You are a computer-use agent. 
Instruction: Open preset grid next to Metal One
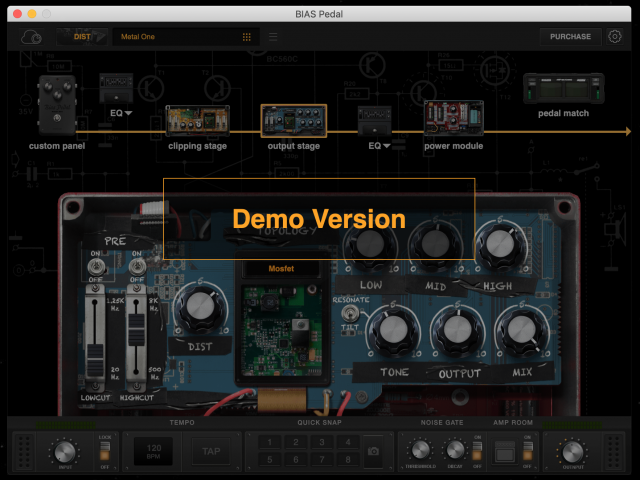coord(247,37)
